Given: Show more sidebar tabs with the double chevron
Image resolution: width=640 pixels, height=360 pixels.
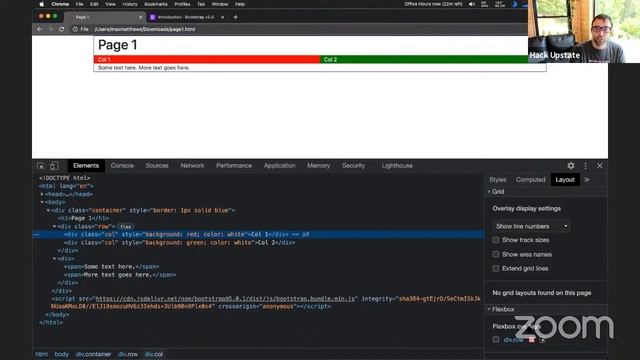Looking at the screenshot, I should pos(587,180).
